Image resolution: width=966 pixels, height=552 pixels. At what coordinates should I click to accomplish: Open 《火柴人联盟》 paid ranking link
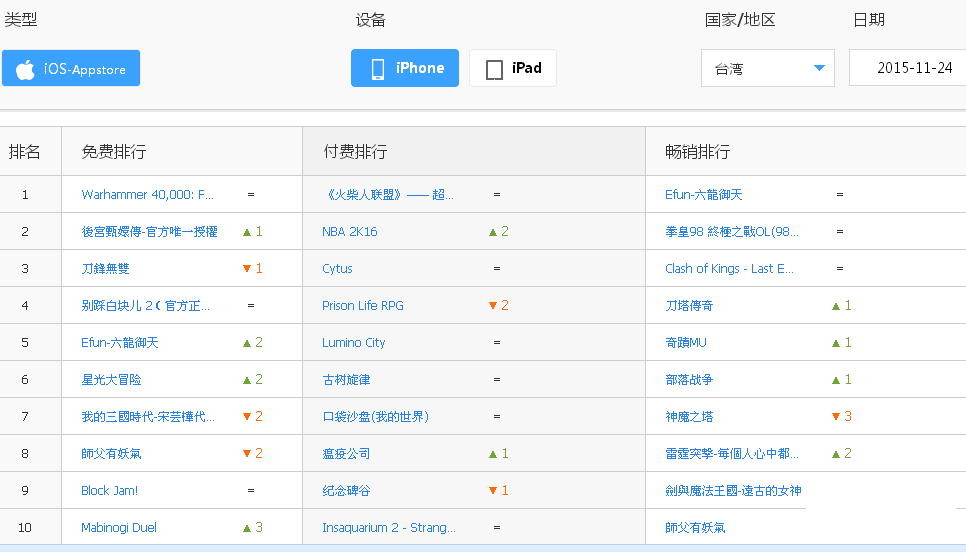click(388, 195)
